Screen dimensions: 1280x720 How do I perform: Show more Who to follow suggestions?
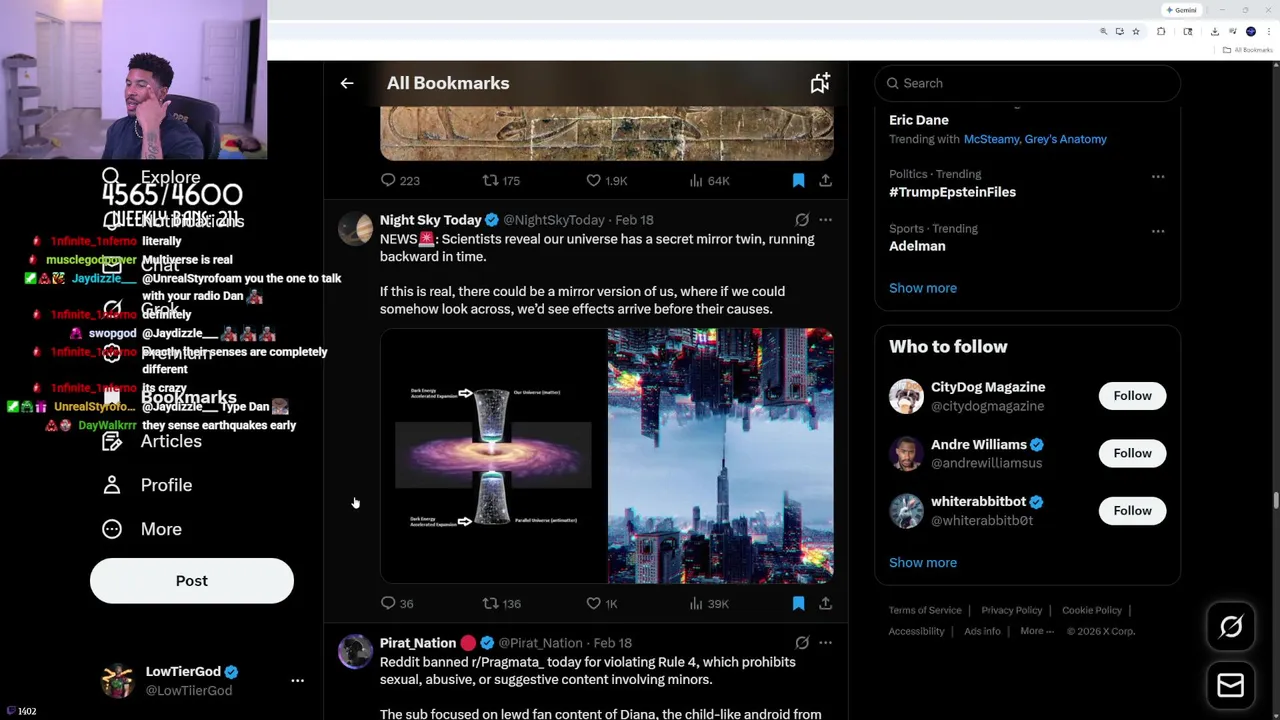coord(923,562)
